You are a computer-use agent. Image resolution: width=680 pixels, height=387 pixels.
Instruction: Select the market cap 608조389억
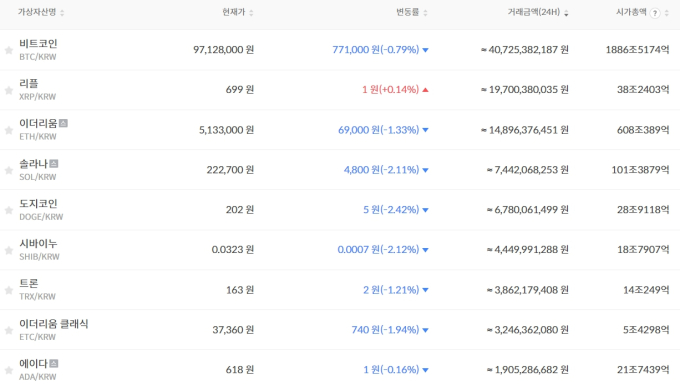643,130
